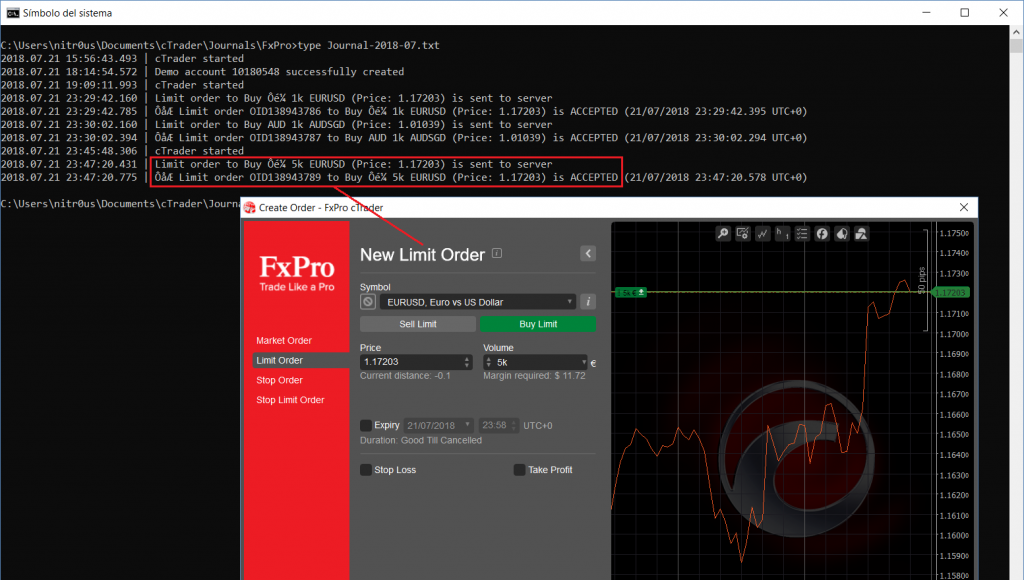
Task: Click the 1.17500 price axis label
Action: coord(954,233)
